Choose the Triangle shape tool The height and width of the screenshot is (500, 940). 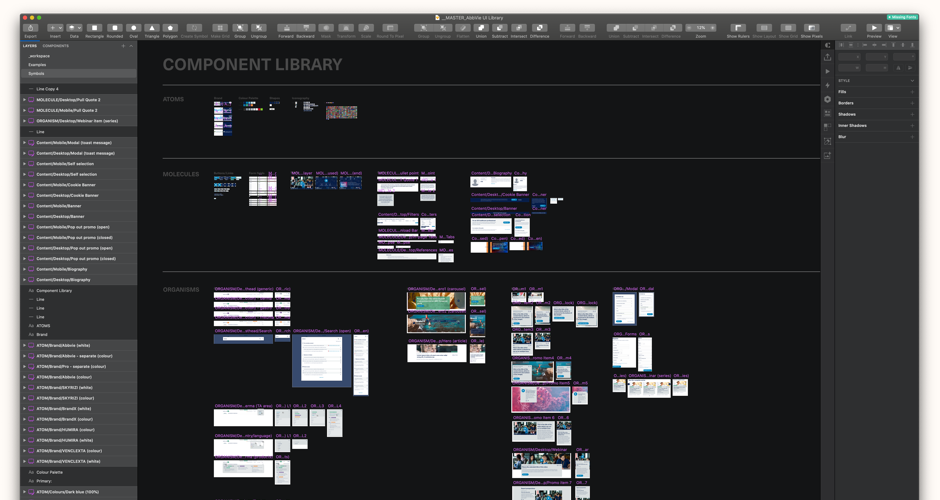(x=152, y=29)
